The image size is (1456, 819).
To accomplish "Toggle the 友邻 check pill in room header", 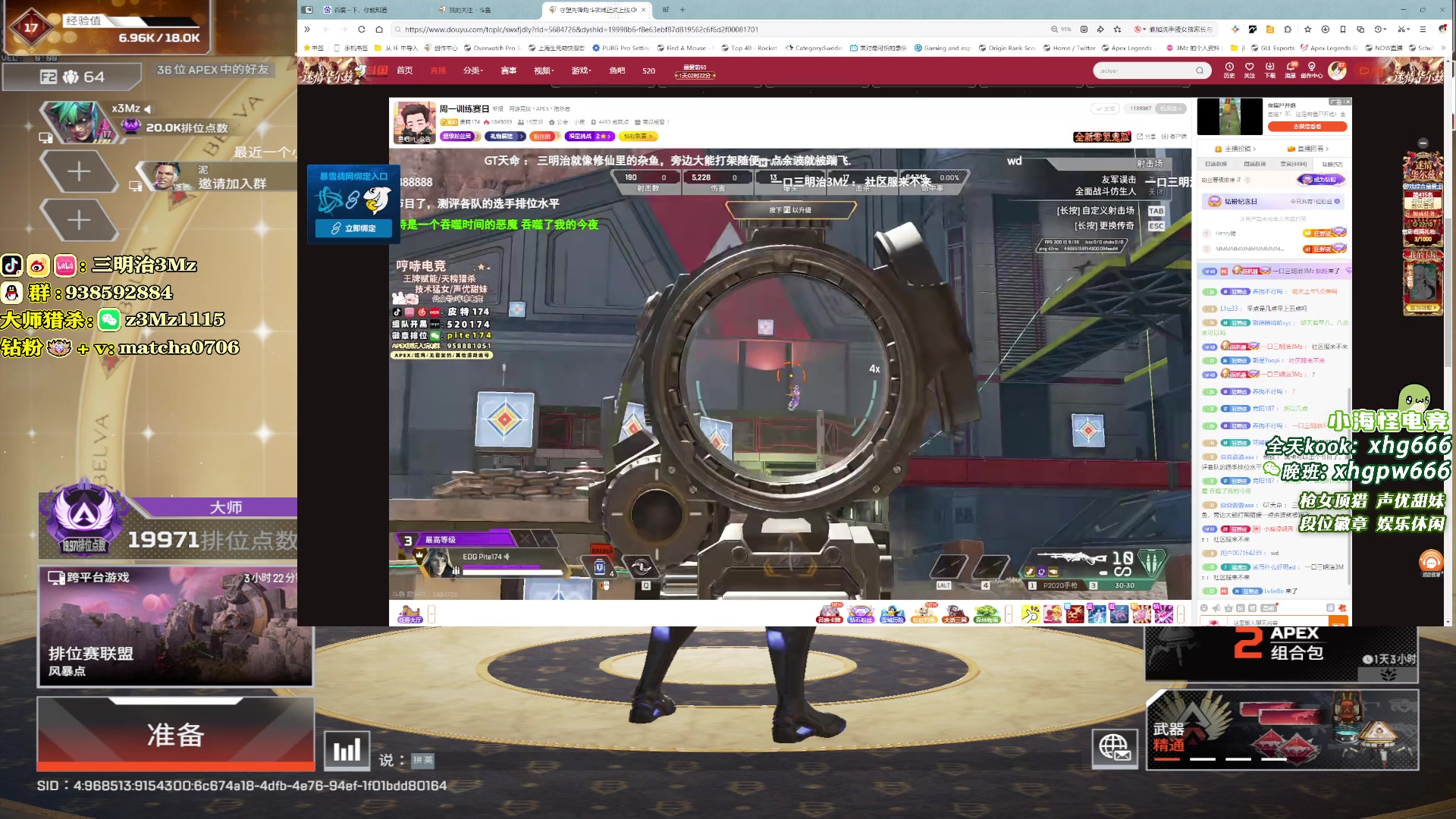I will point(1105,108).
